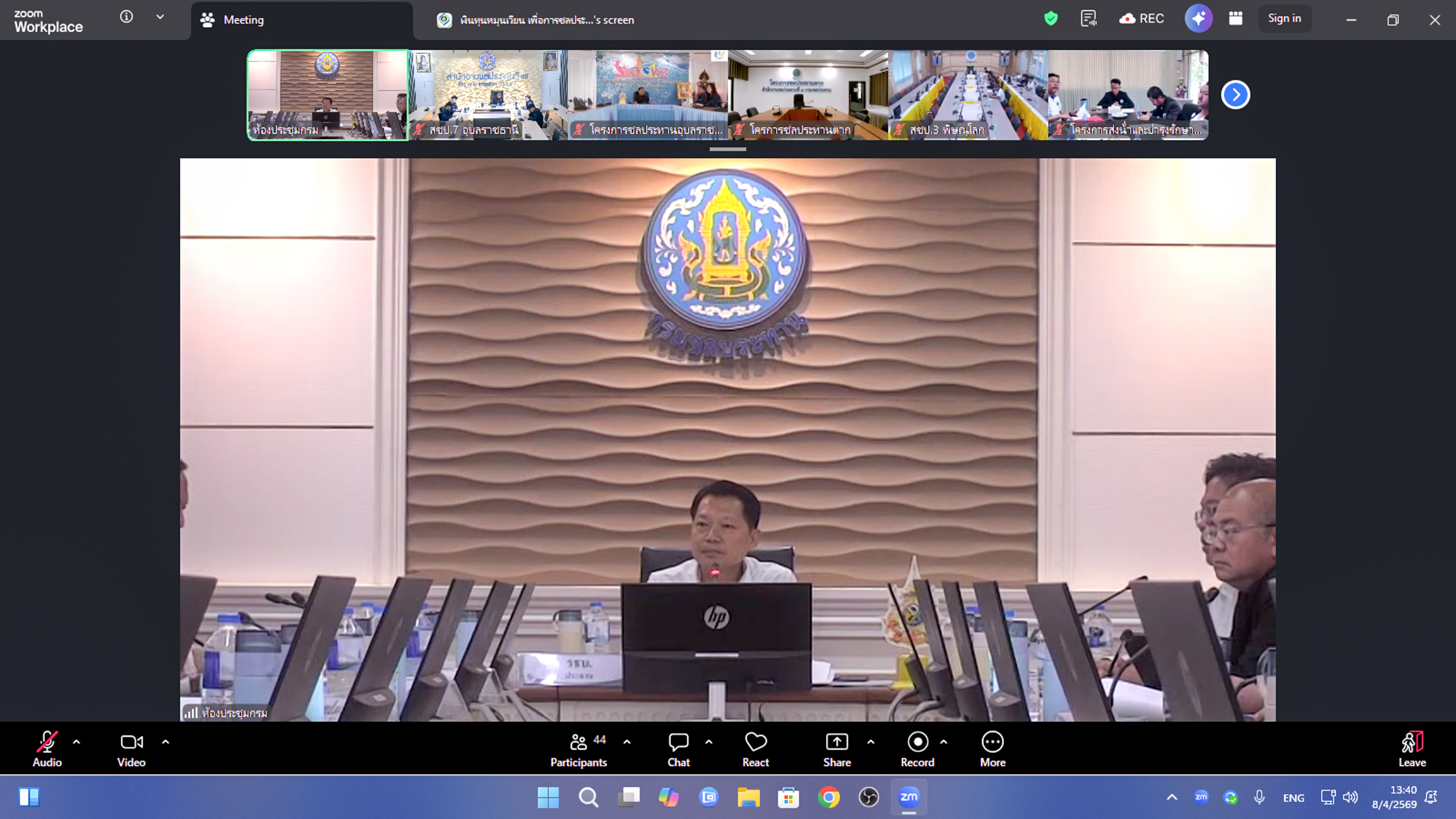Open the view layout grid icon
The width and height of the screenshot is (1456, 819).
point(1236,19)
